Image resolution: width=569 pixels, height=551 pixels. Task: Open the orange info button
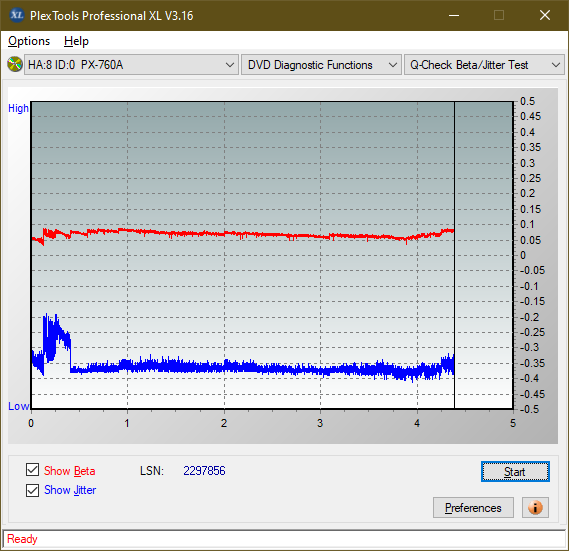tap(535, 507)
